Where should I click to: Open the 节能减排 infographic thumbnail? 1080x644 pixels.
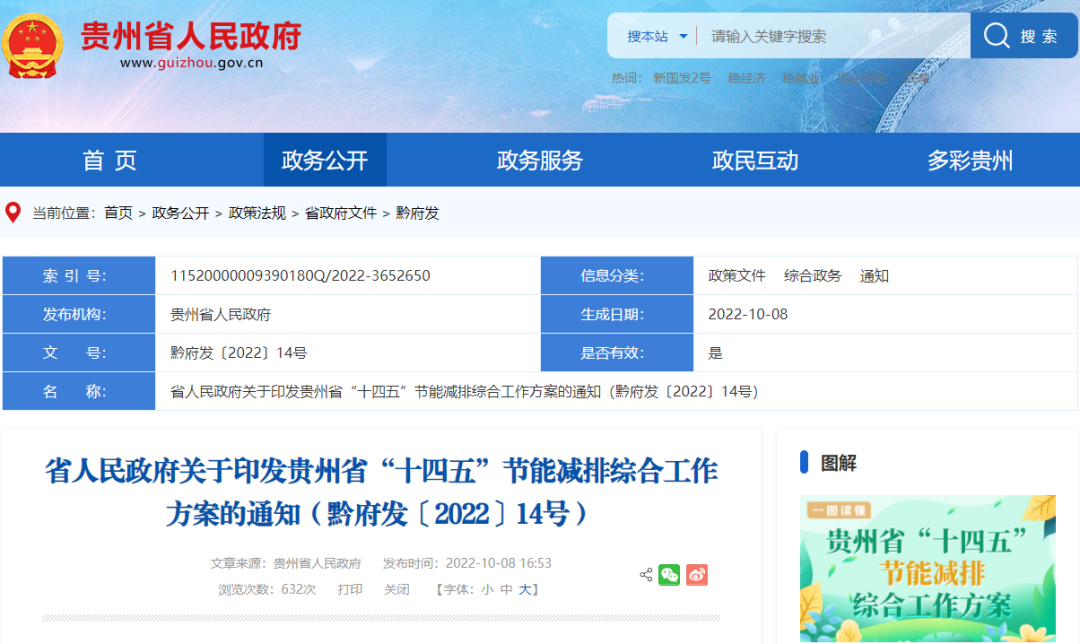point(927,568)
